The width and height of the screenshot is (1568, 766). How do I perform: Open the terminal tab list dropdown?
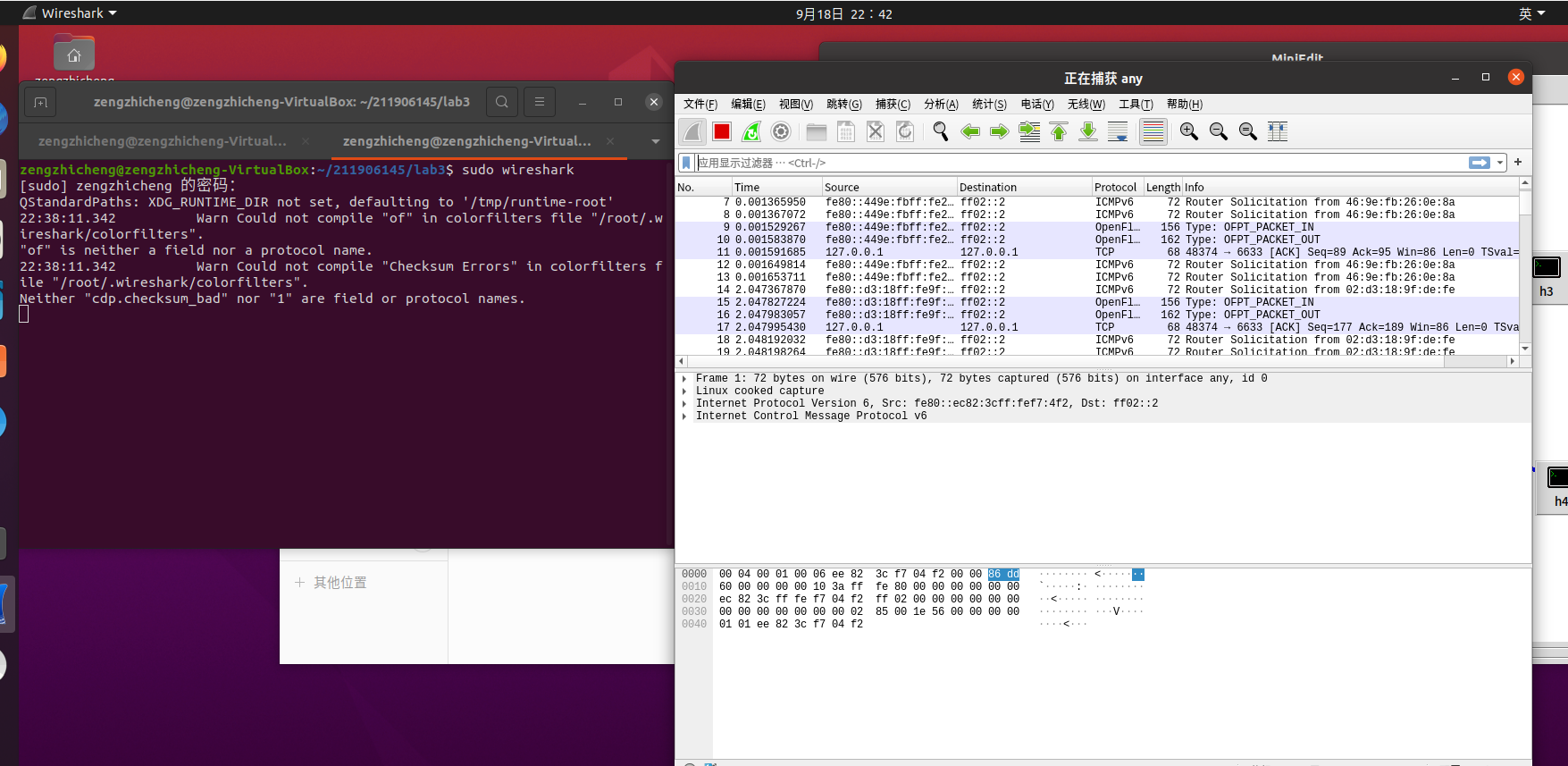656,141
